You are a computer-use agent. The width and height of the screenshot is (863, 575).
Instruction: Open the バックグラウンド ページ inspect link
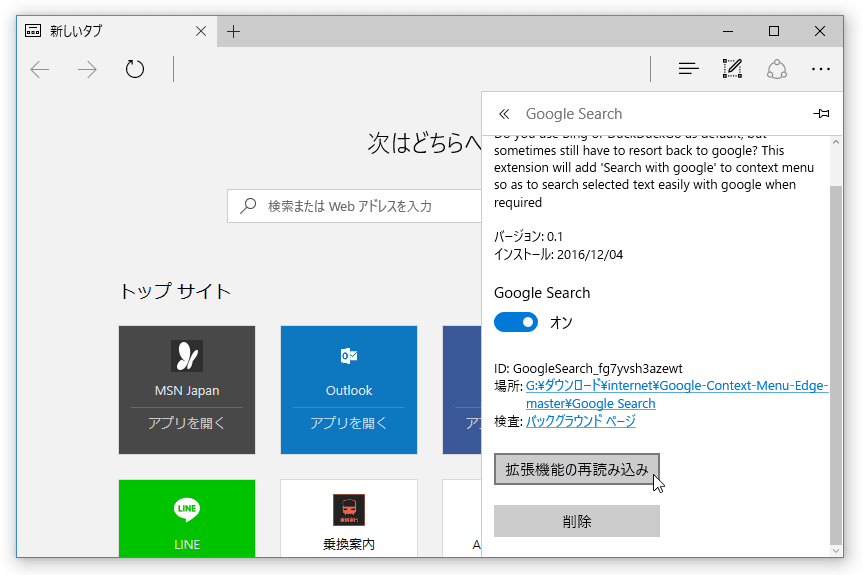click(x=581, y=421)
